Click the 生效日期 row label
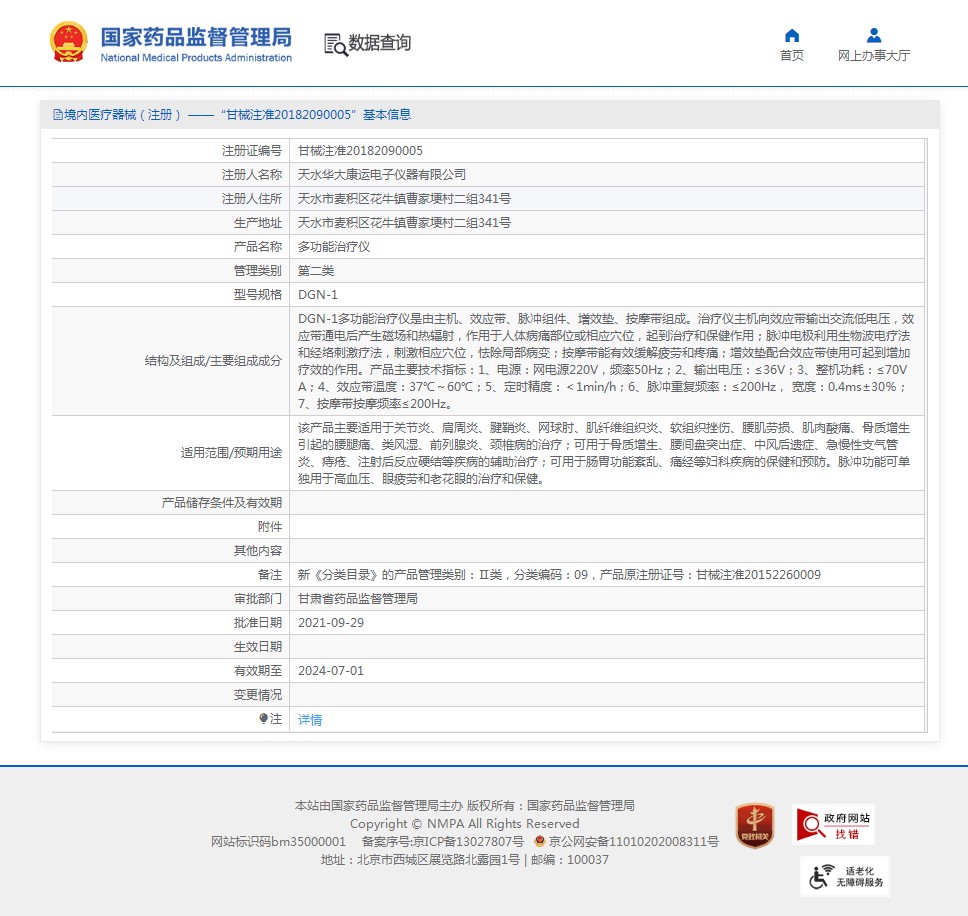The width and height of the screenshot is (968, 916). pos(257,647)
